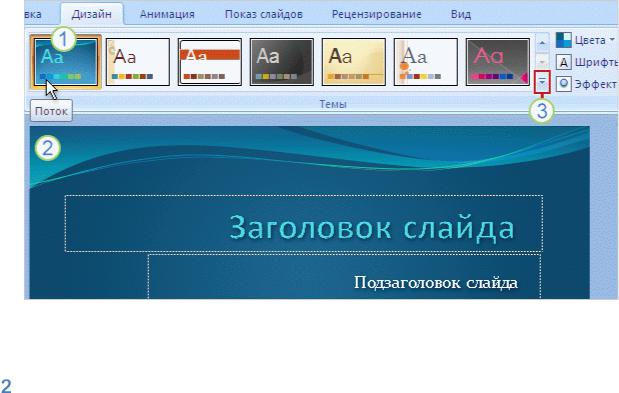
Task: Pick the yellow-tan gradient theme thumbnail
Action: point(354,62)
